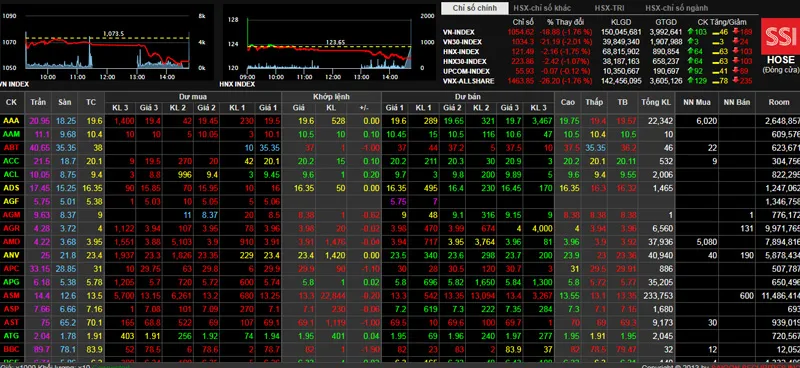This screenshot has width=800, height=368.
Task: Sort by Tổng KL column header
Action: click(x=656, y=102)
